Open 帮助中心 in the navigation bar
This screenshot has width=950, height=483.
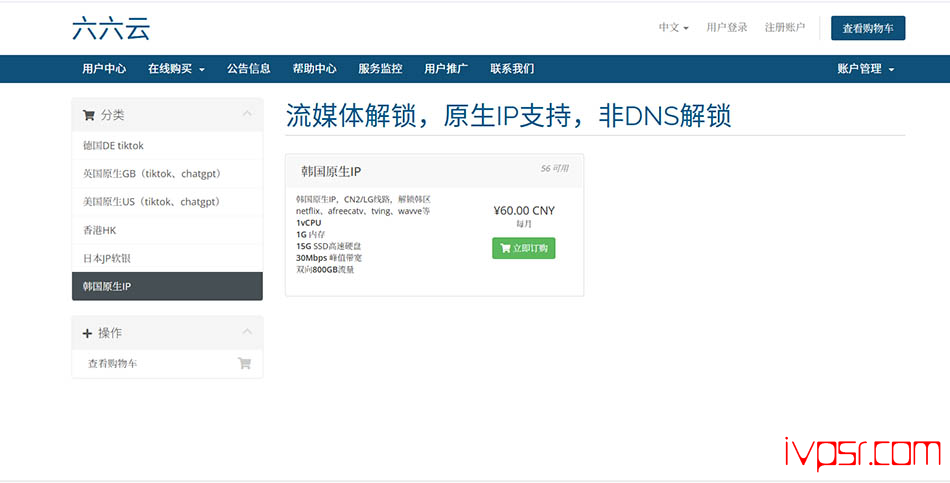pos(314,69)
